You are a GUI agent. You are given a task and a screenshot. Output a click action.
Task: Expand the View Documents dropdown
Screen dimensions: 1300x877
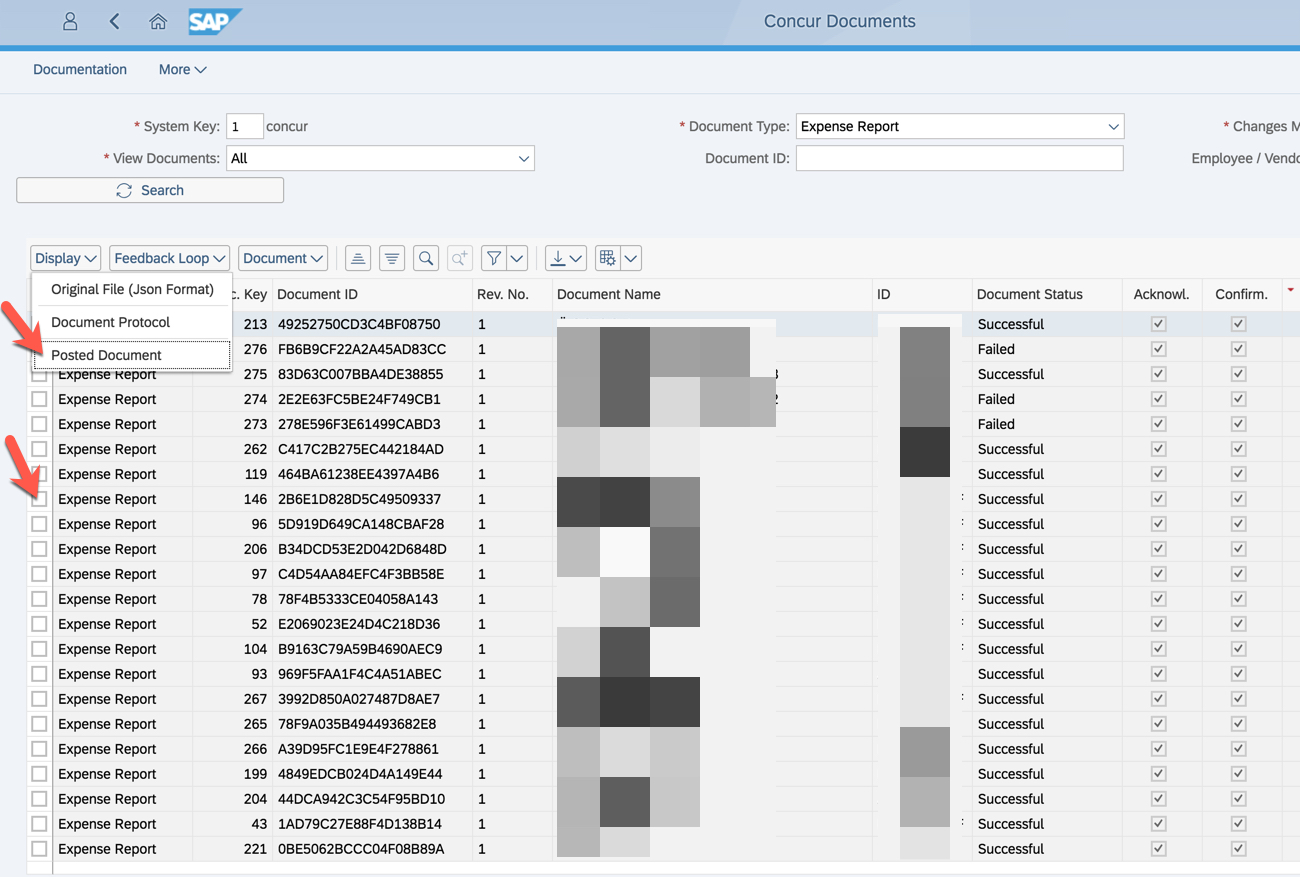pyautogui.click(x=380, y=159)
